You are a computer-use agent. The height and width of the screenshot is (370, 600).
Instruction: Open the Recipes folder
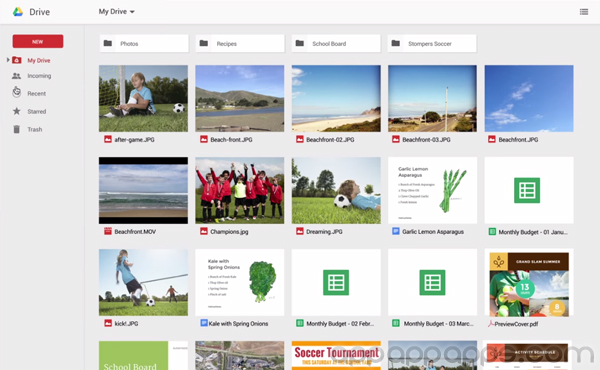coord(240,44)
